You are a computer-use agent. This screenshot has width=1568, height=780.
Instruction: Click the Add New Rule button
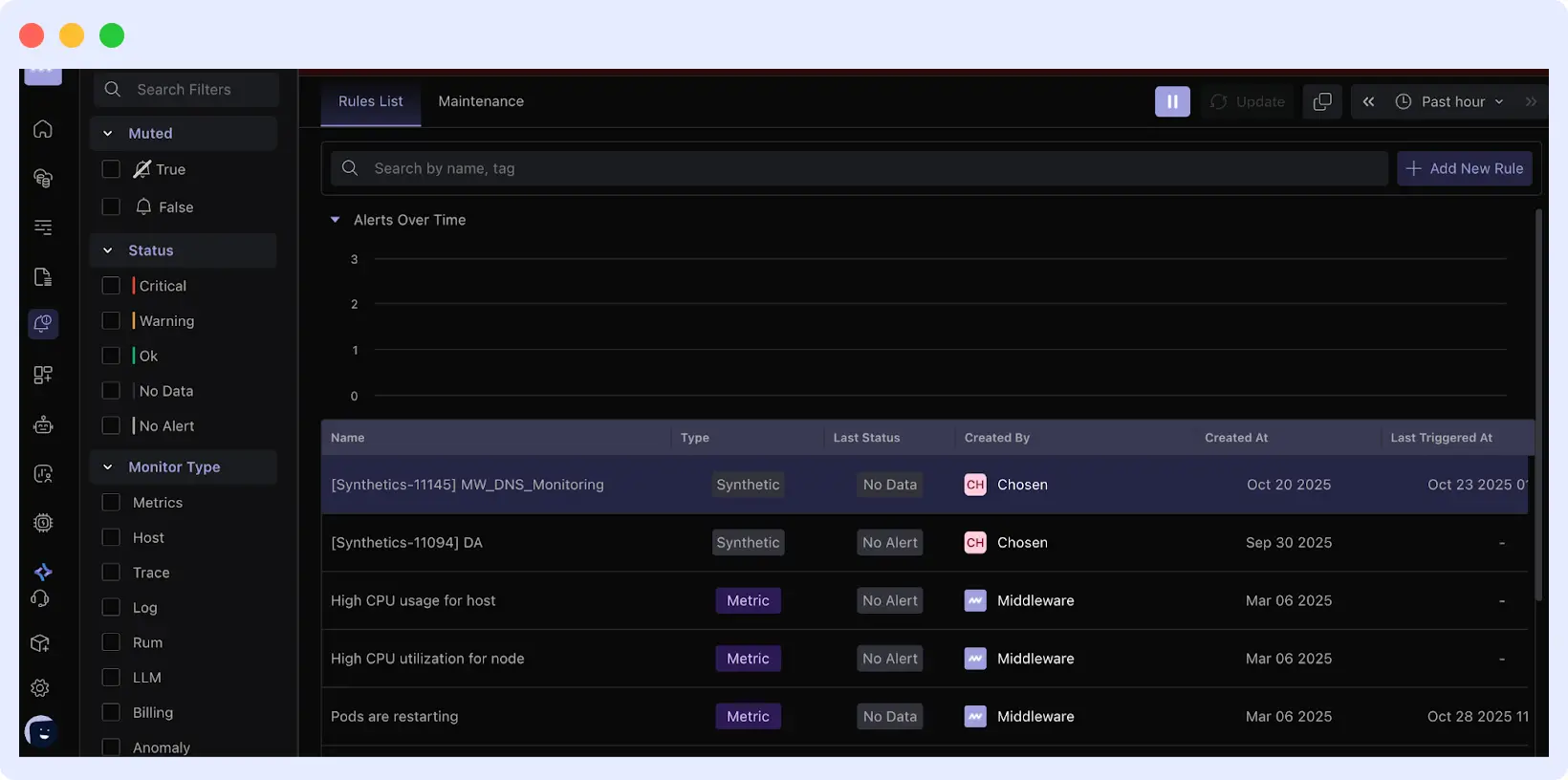pyautogui.click(x=1465, y=168)
